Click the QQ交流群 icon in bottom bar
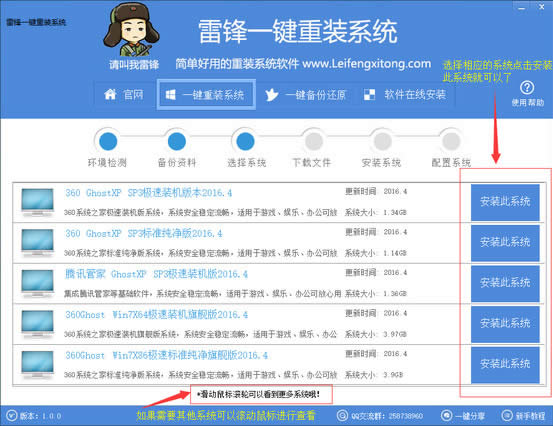 click(x=342, y=415)
